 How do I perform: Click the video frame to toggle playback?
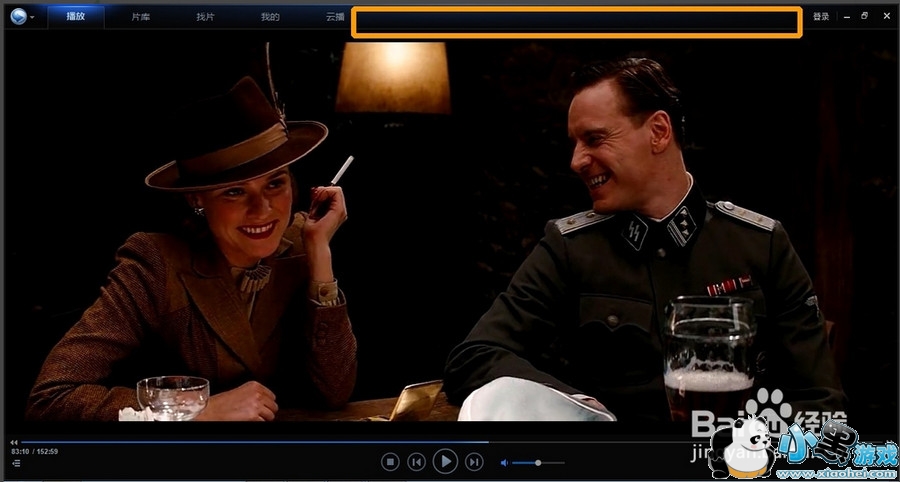[x=450, y=232]
